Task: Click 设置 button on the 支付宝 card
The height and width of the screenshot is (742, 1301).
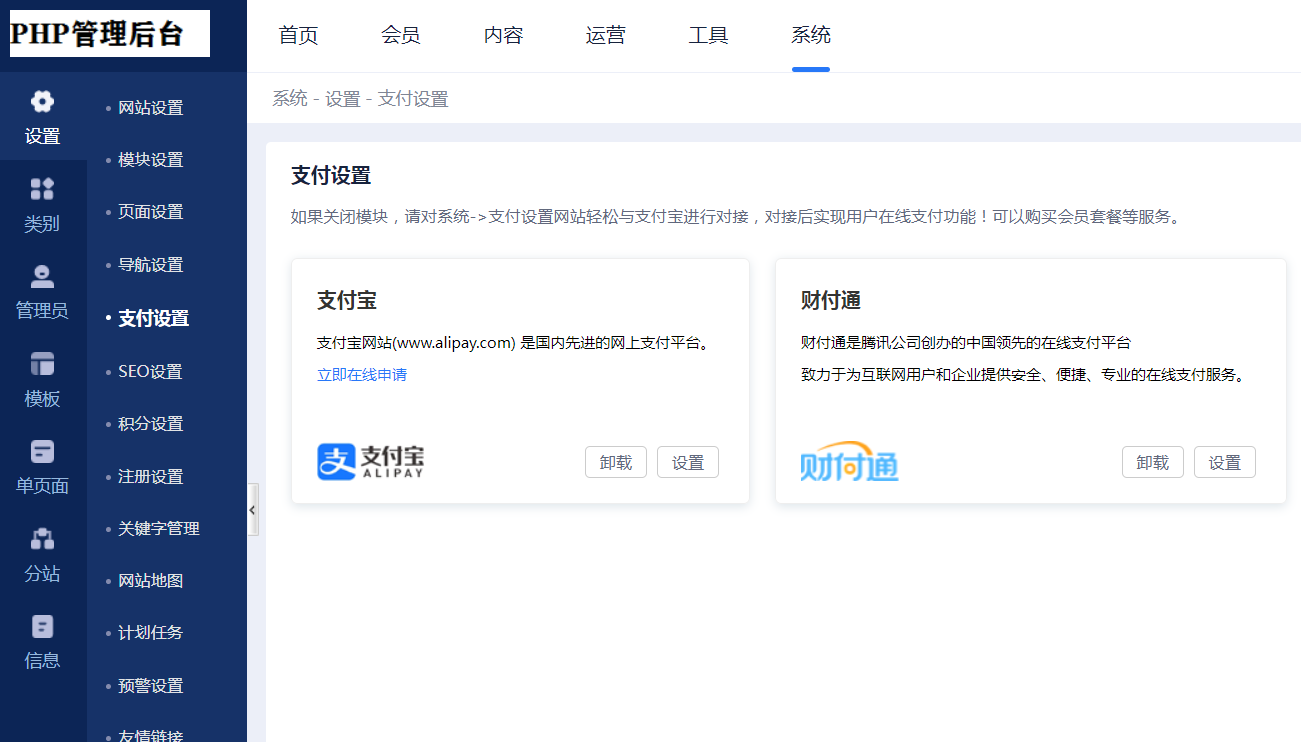Action: coord(688,462)
